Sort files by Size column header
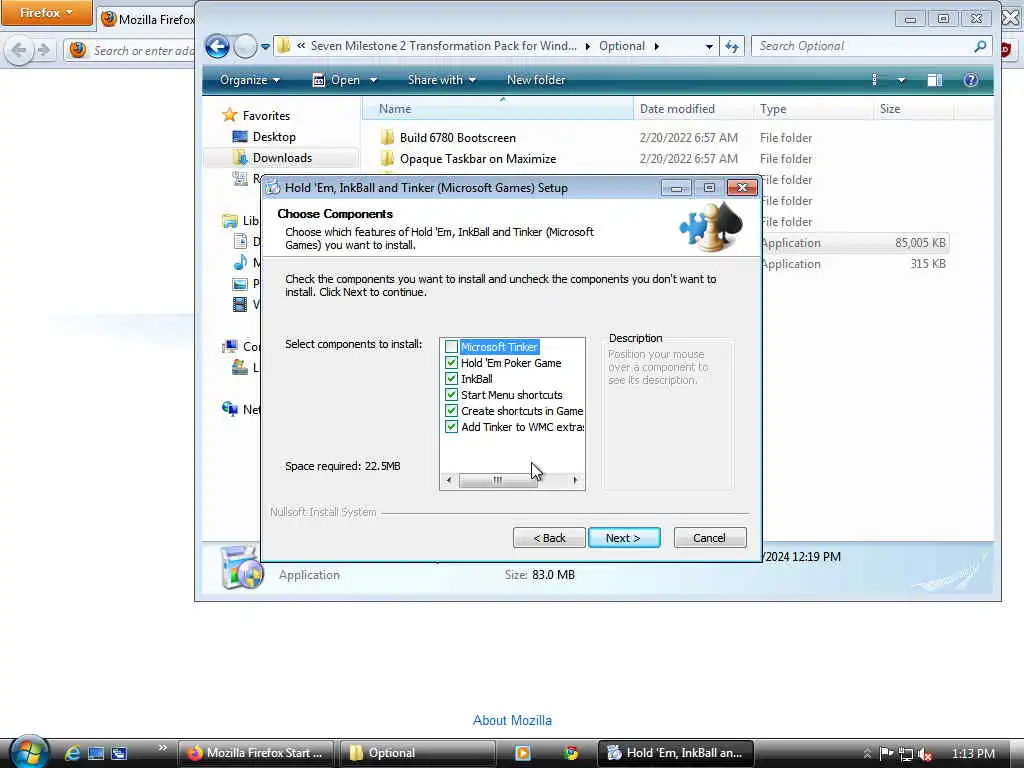Image resolution: width=1024 pixels, height=768 pixels. (914, 109)
